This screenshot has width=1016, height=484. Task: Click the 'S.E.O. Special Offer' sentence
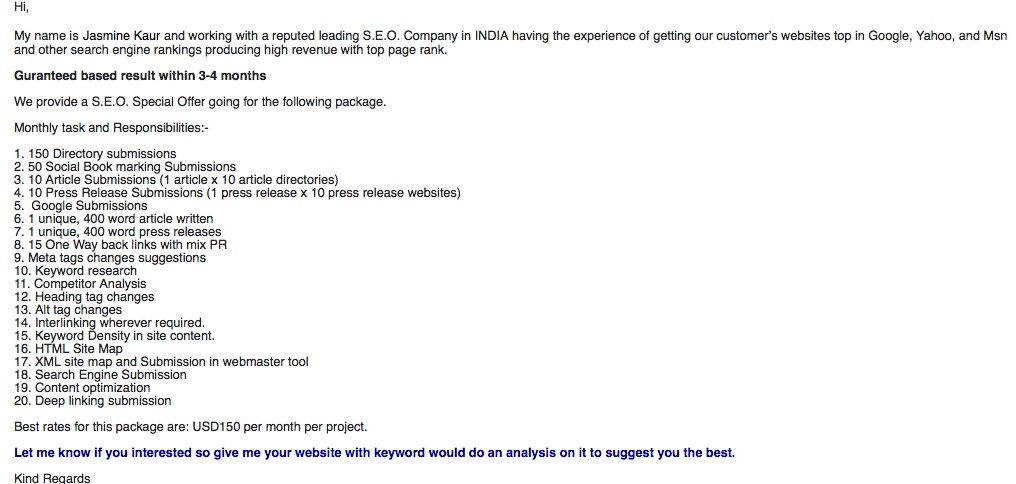tap(200, 102)
